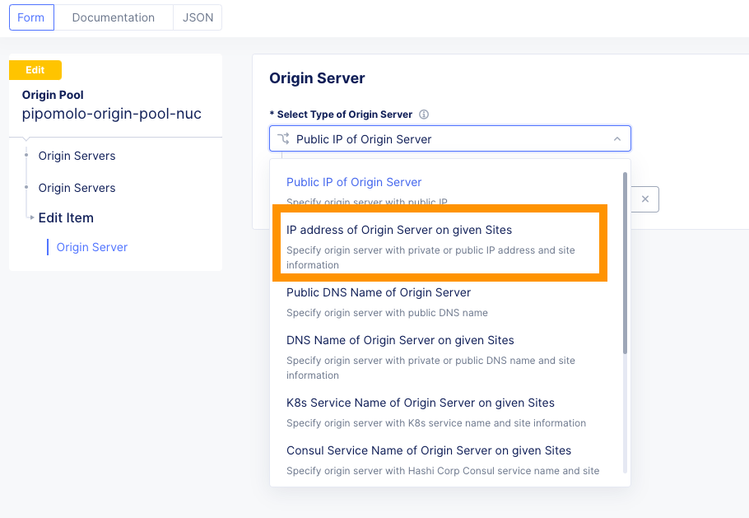The width and height of the screenshot is (749, 518).
Task: Go to Origin Server link in sidebar
Action: (92, 247)
